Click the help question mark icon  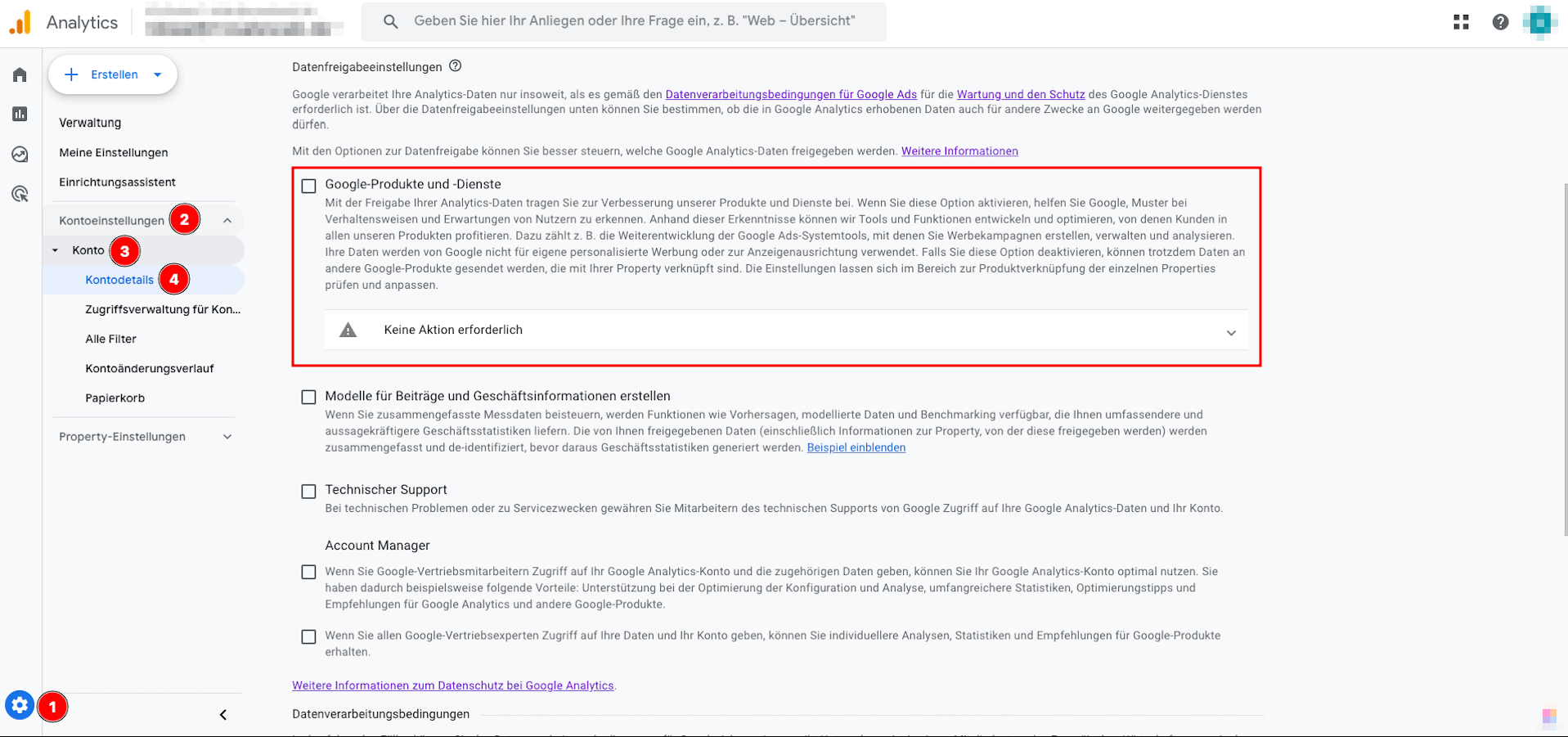[x=1500, y=22]
